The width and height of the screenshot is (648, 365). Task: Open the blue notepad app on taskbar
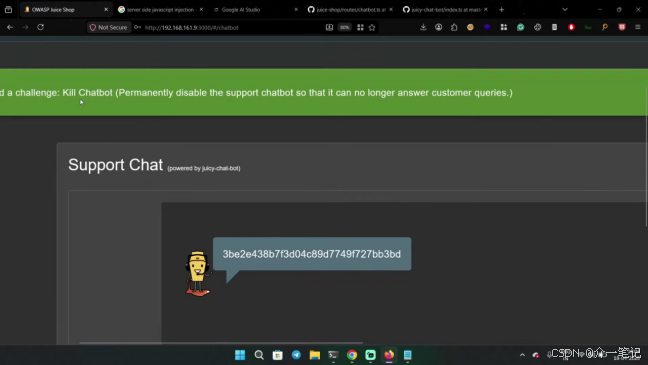(407, 355)
